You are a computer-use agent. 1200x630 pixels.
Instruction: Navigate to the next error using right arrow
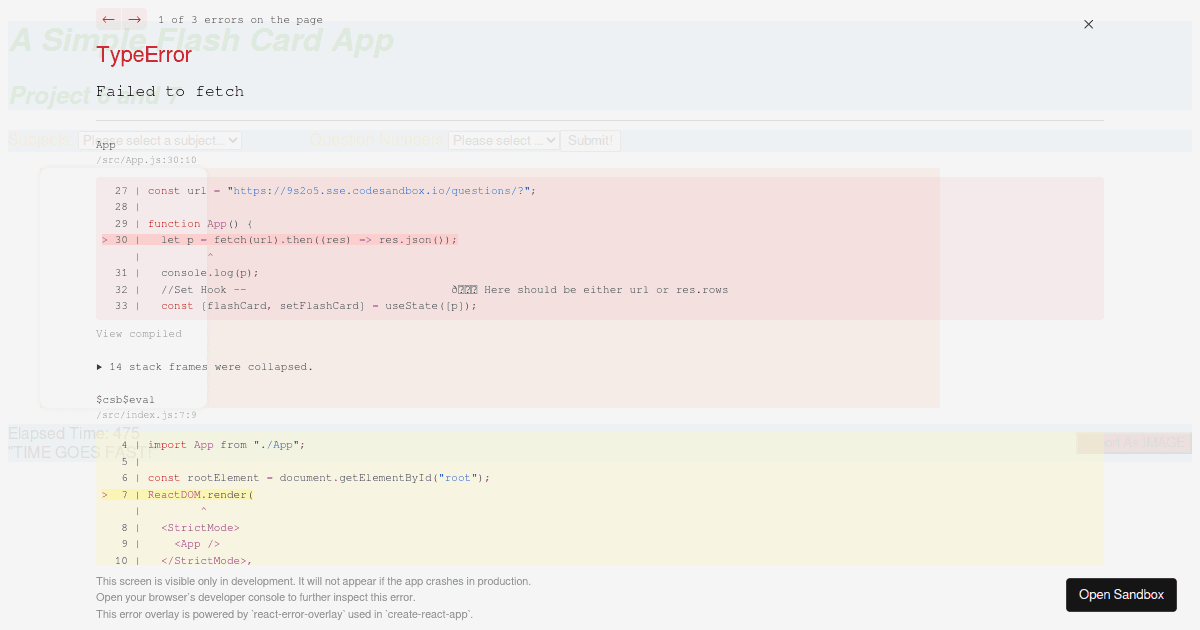pyautogui.click(x=134, y=19)
